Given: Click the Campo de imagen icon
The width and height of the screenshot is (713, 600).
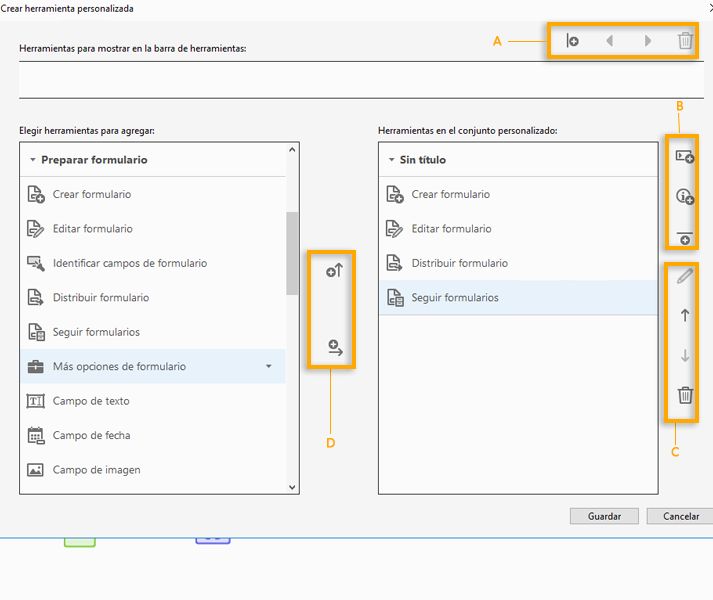Looking at the screenshot, I should pyautogui.click(x=35, y=470).
